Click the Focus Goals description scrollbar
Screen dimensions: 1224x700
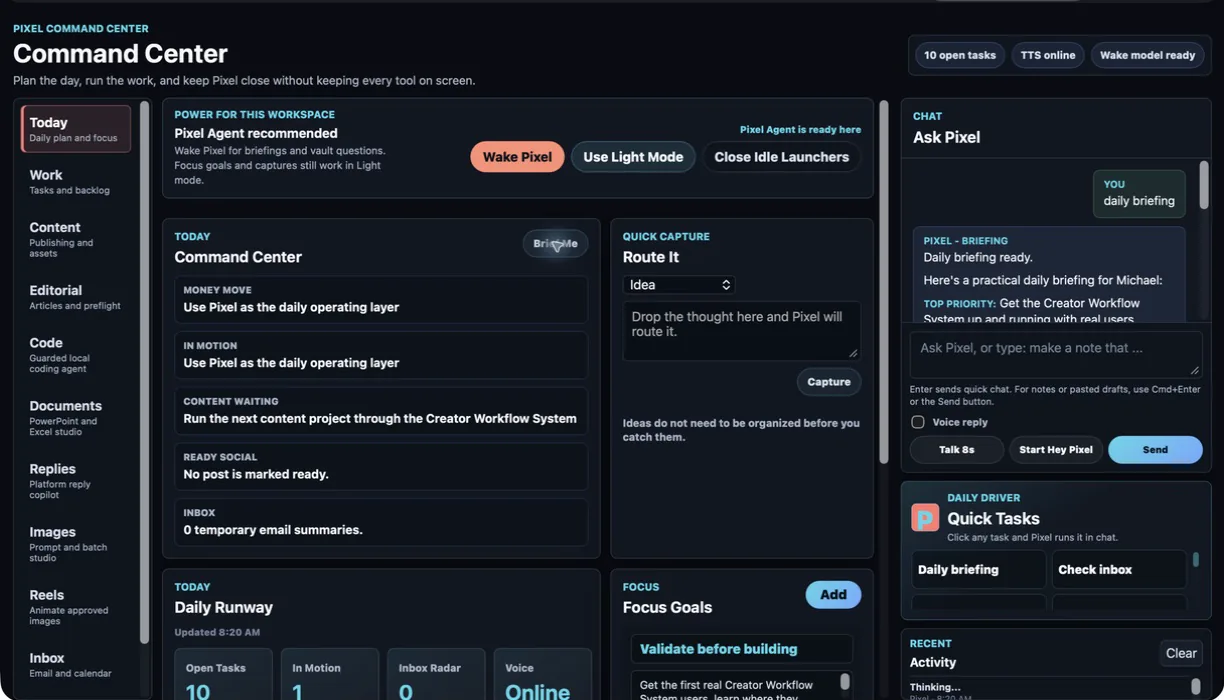(x=845, y=682)
